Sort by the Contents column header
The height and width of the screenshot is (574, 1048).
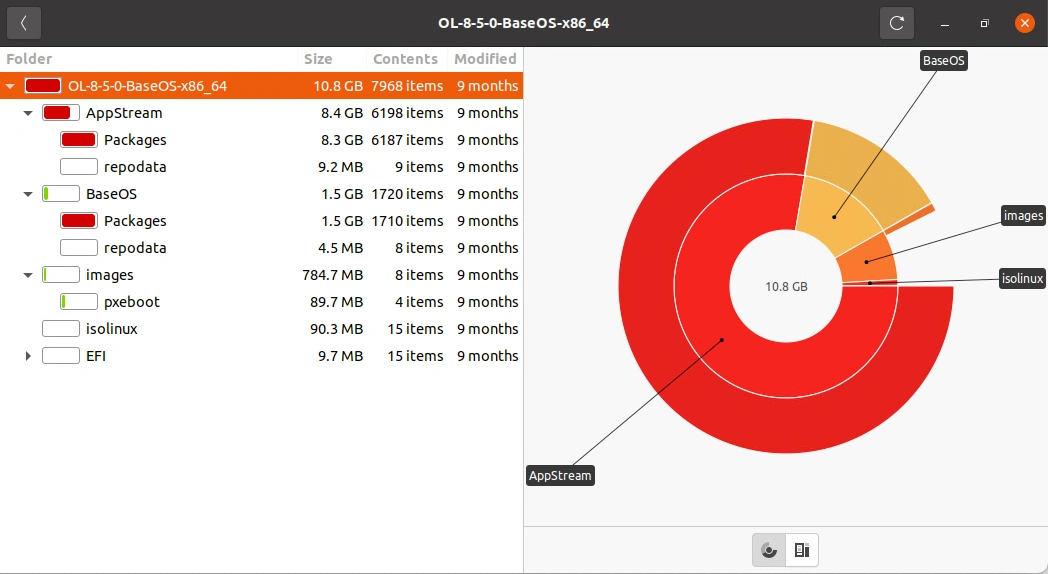tap(406, 59)
